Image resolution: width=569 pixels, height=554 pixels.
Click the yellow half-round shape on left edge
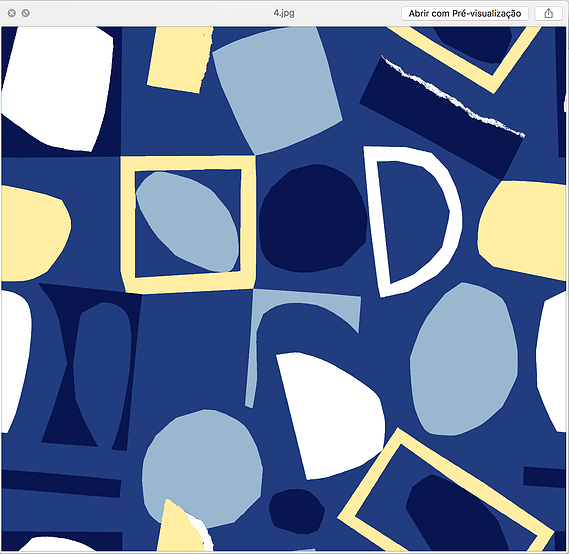36,234
